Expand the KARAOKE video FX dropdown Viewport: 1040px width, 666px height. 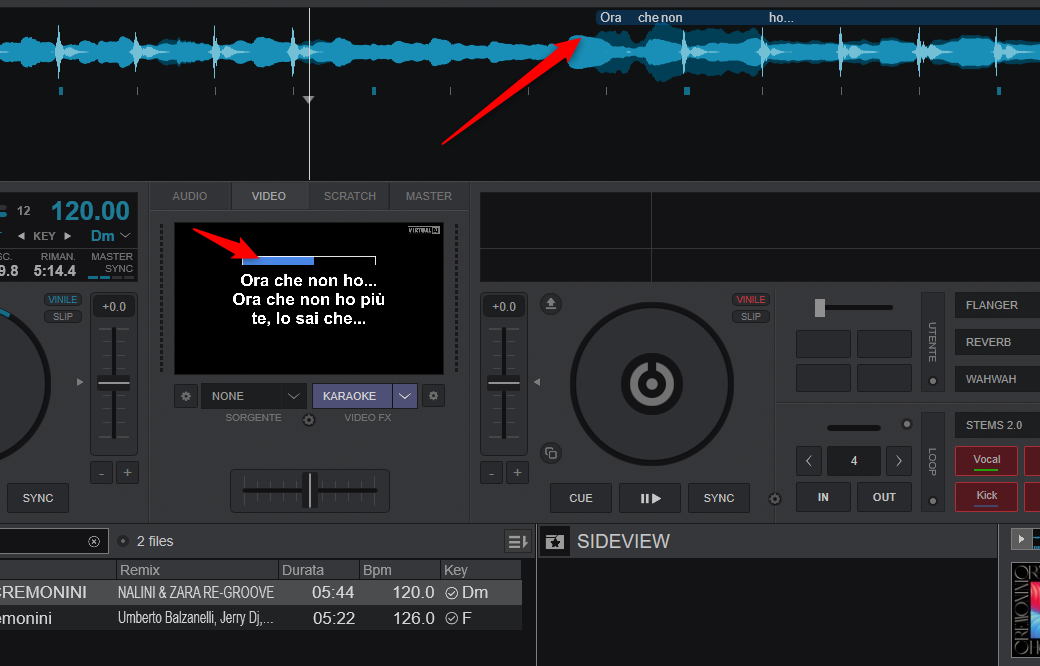405,396
